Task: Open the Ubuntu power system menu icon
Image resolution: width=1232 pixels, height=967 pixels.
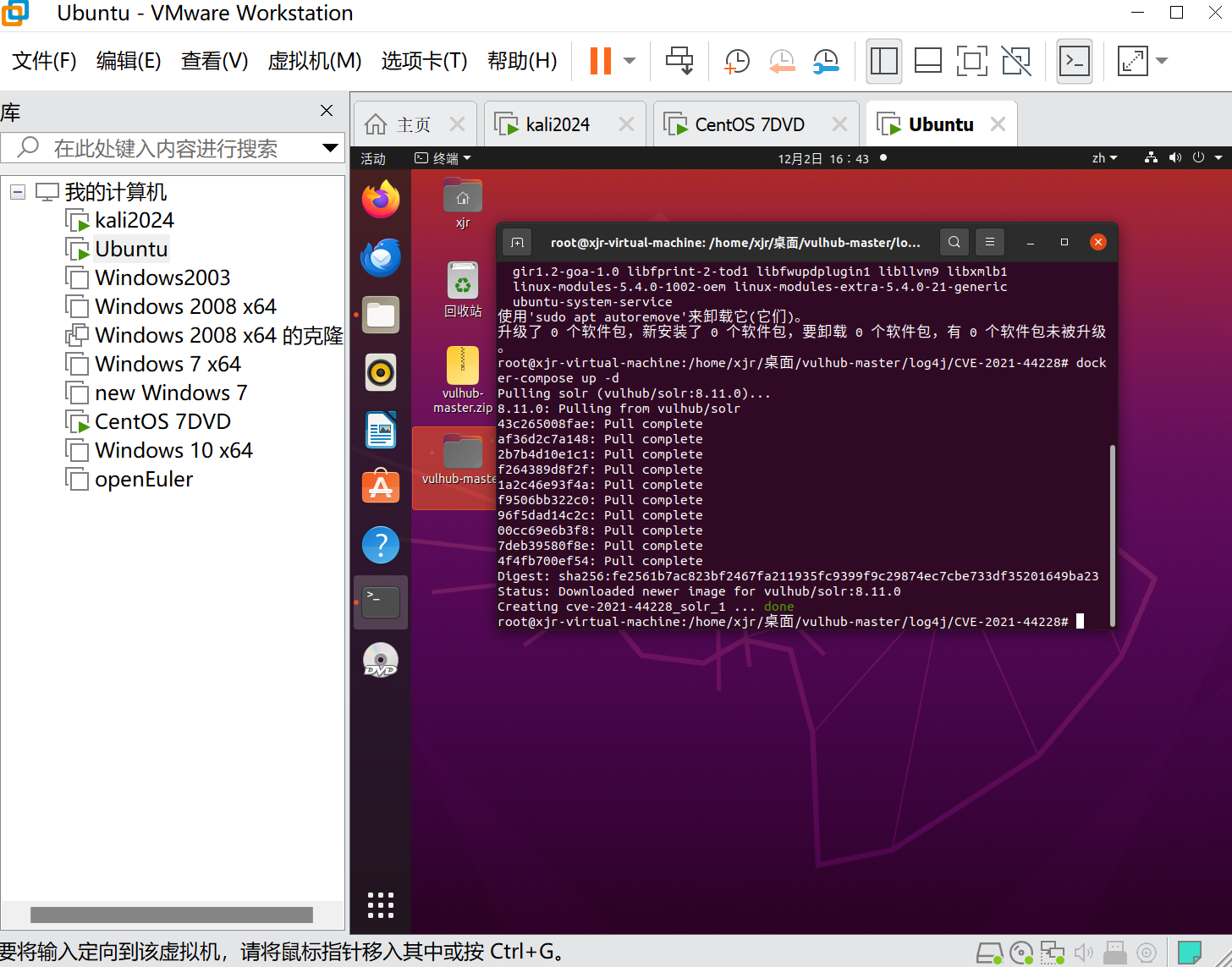Action: pyautogui.click(x=1198, y=157)
